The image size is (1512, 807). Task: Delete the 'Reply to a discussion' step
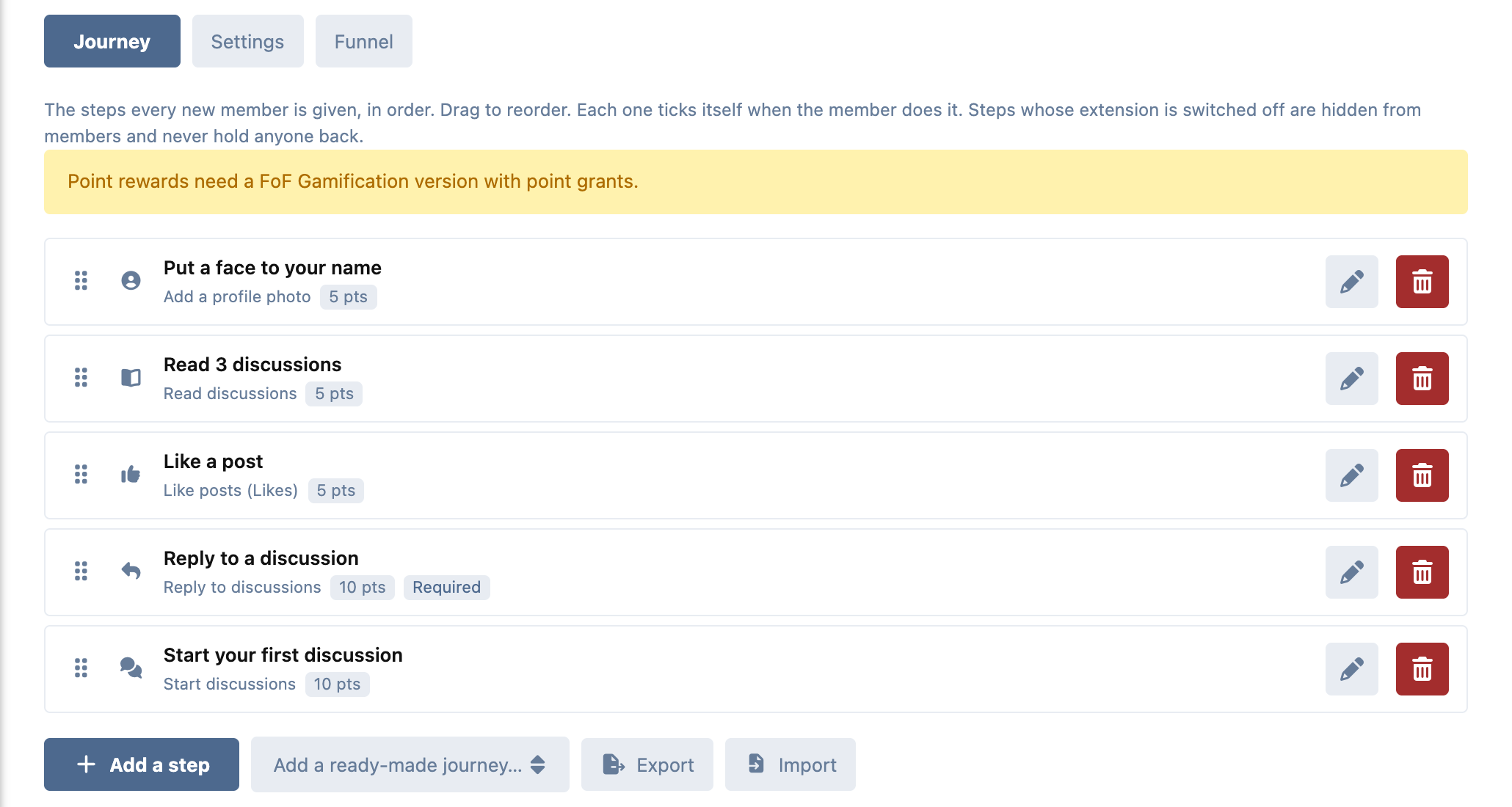[1422, 572]
